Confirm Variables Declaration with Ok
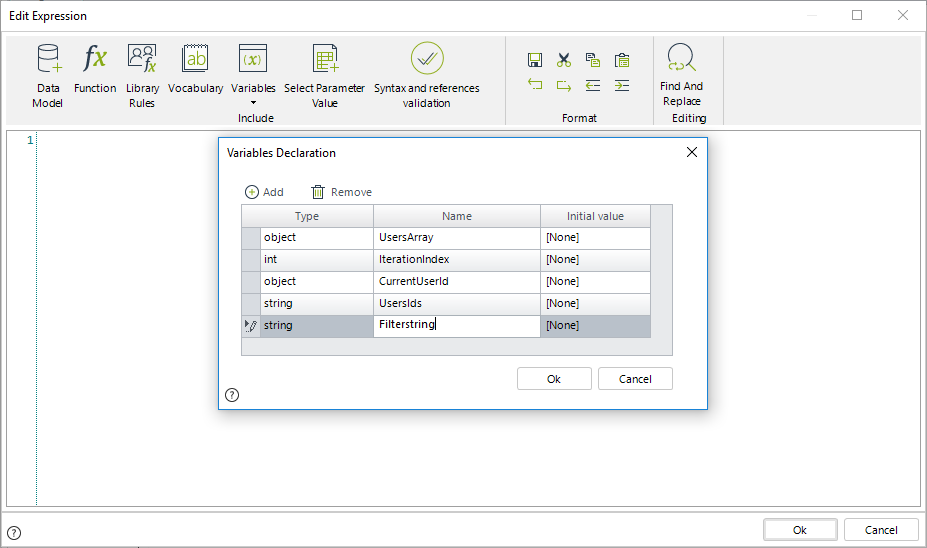Viewport: 927px width, 548px height. point(554,379)
